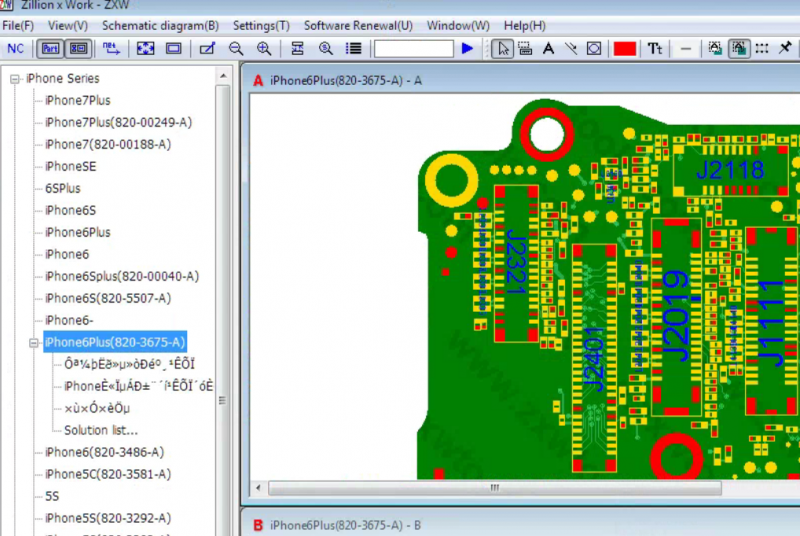Screen dimensions: 800x536
Task: Click the tree panel scroll-up arrow
Action: pyautogui.click(x=223, y=76)
